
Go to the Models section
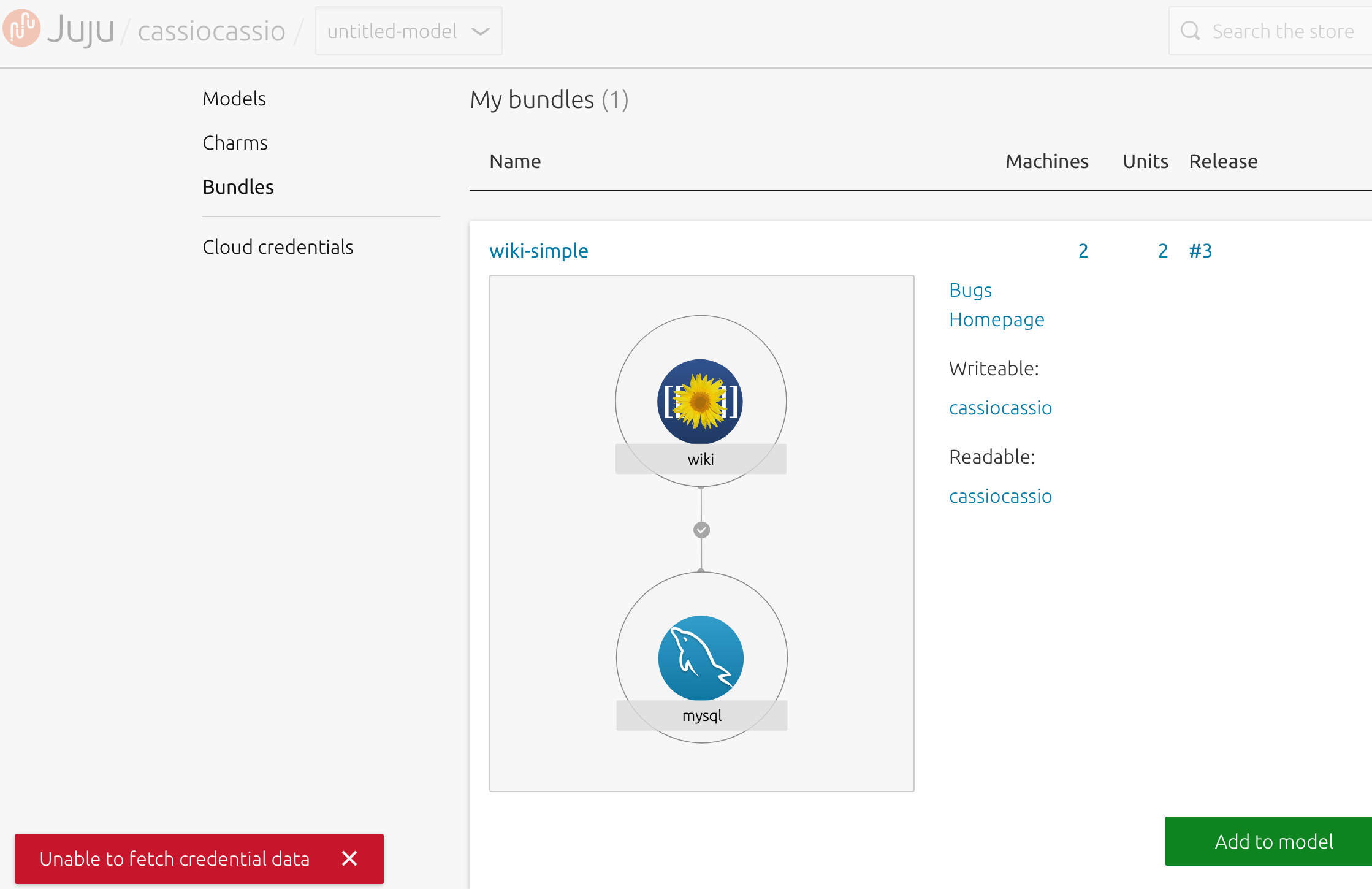tap(234, 99)
